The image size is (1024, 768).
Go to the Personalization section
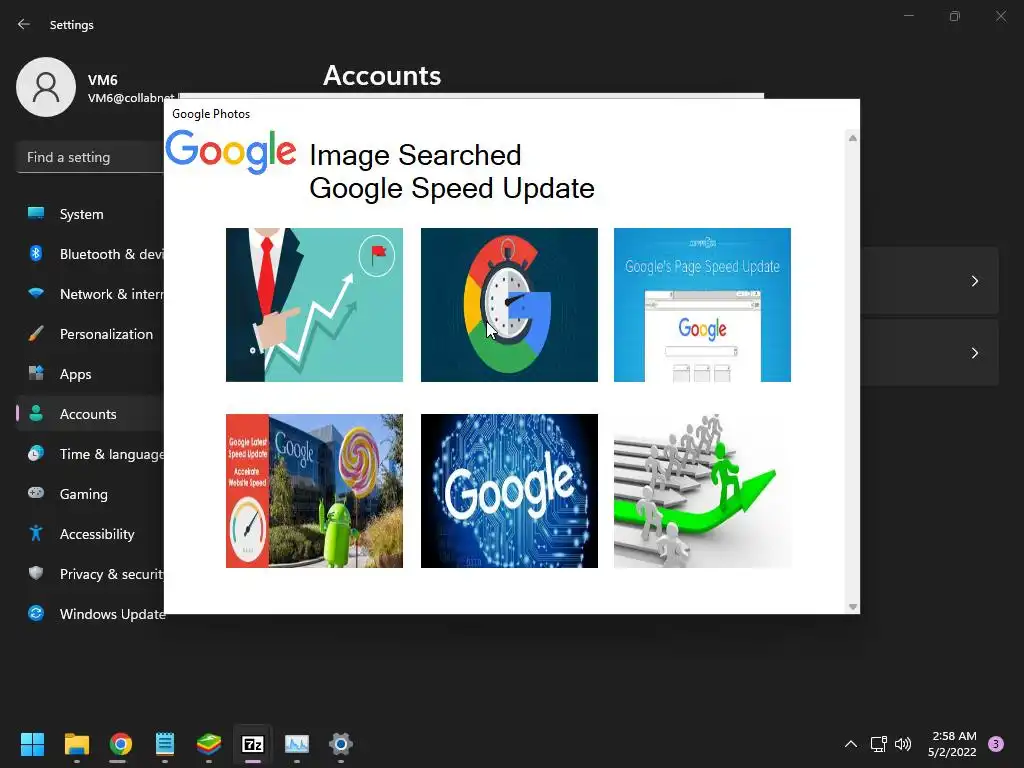90,334
